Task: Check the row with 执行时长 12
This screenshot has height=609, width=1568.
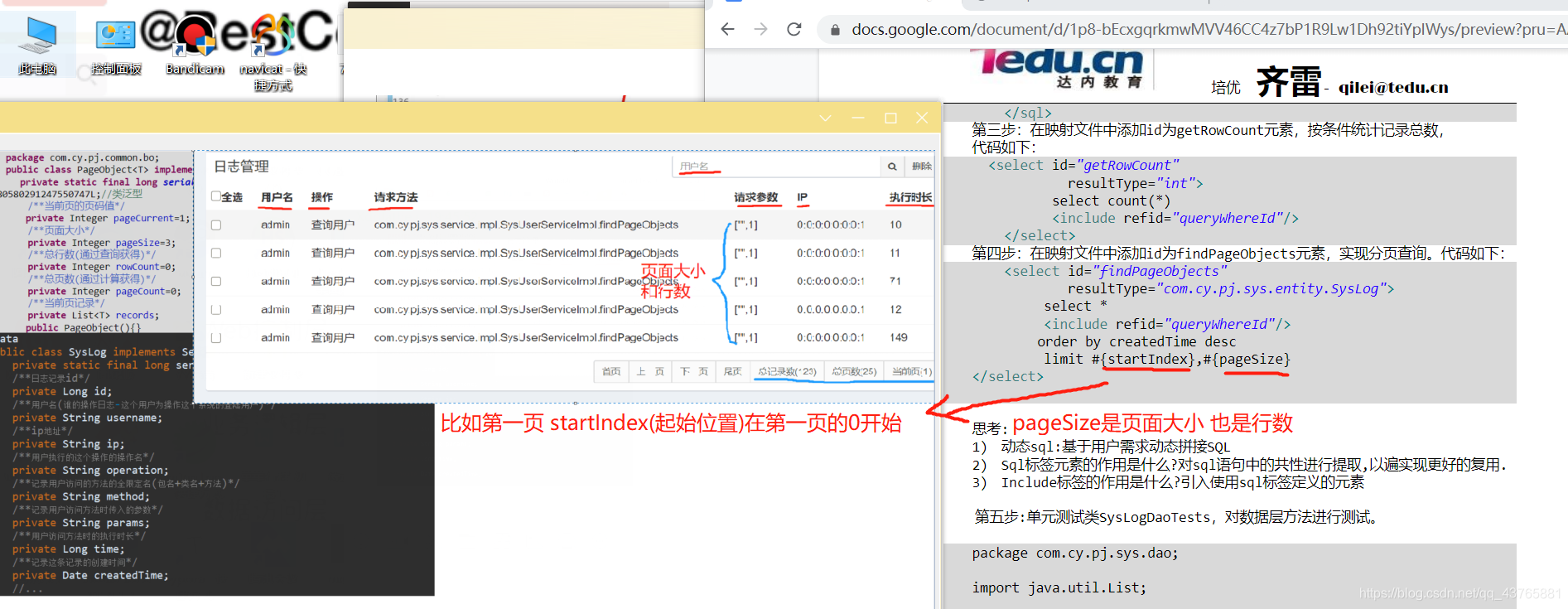Action: [x=216, y=310]
